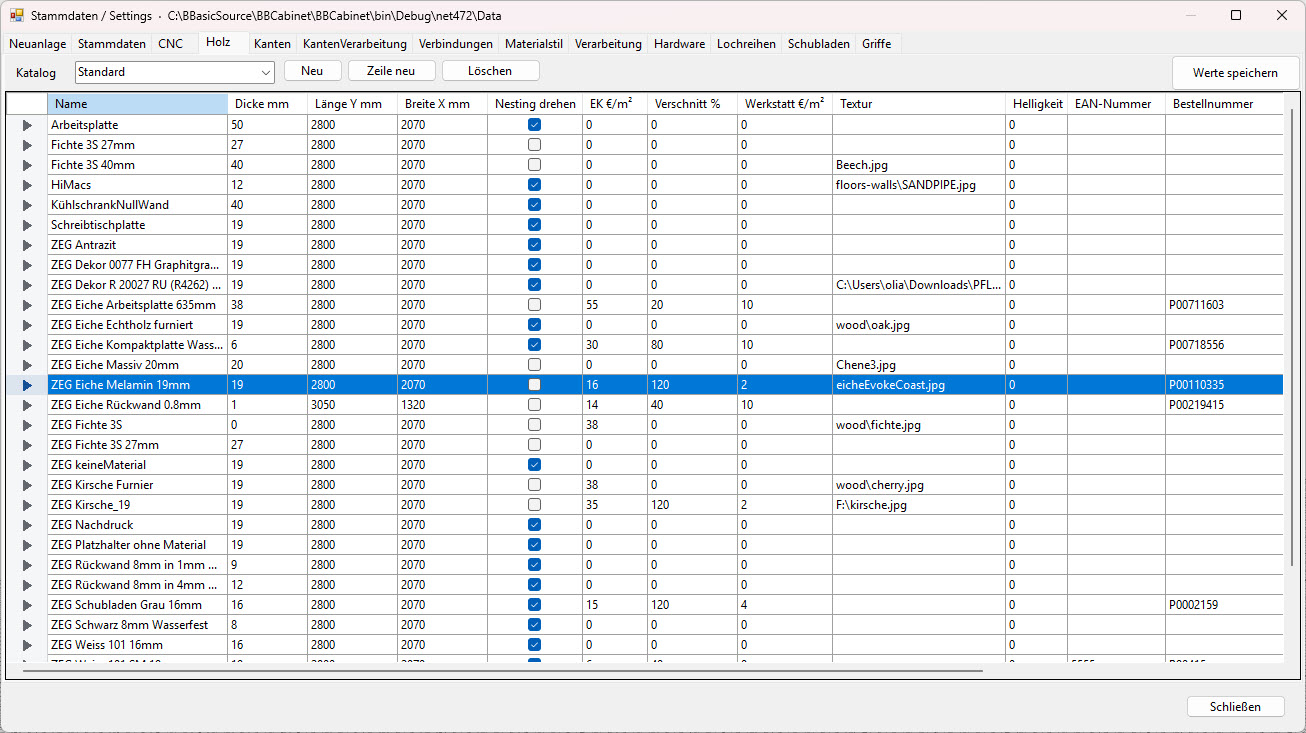
Task: Click row selector arrow for Schreibtischplatte
Action: pyautogui.click(x=27, y=225)
